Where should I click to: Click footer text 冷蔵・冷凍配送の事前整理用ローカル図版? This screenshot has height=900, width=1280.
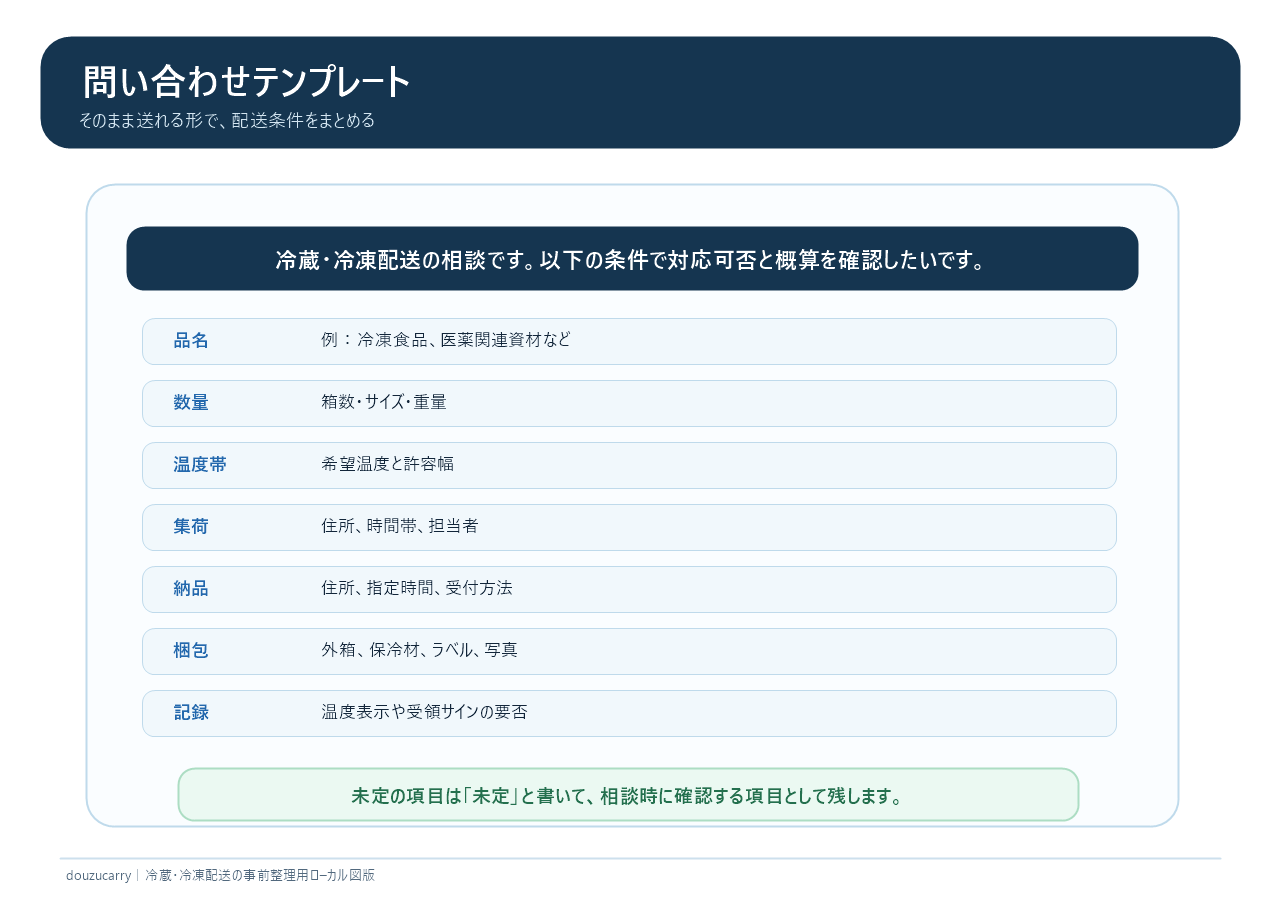click(260, 875)
